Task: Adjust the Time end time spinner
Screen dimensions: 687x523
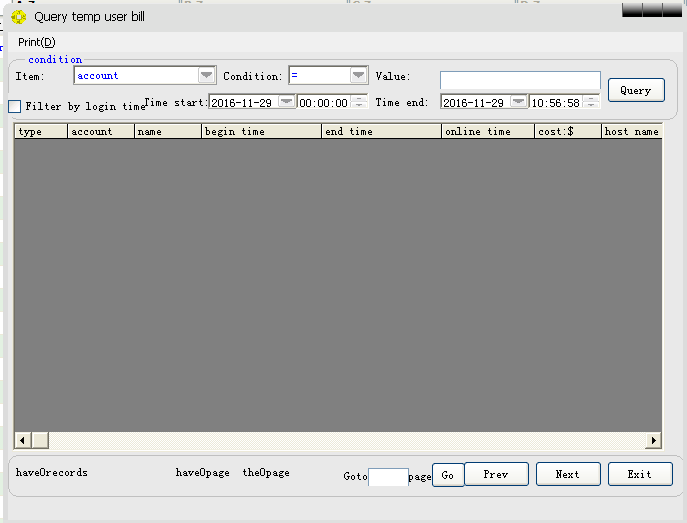Action: tap(591, 102)
